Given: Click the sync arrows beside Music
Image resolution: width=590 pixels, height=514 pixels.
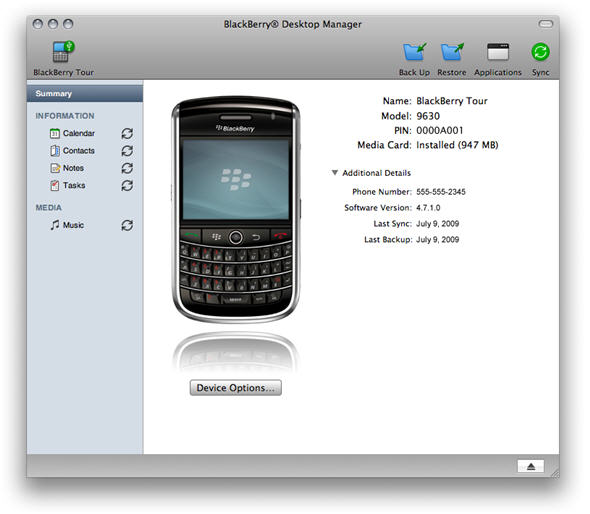Looking at the screenshot, I should coord(127,225).
